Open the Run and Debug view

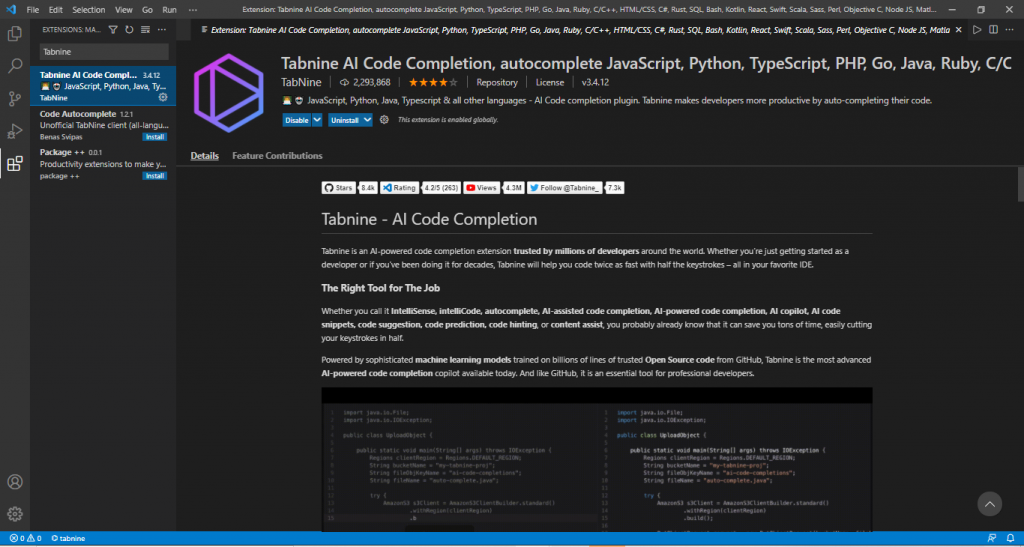(14, 131)
